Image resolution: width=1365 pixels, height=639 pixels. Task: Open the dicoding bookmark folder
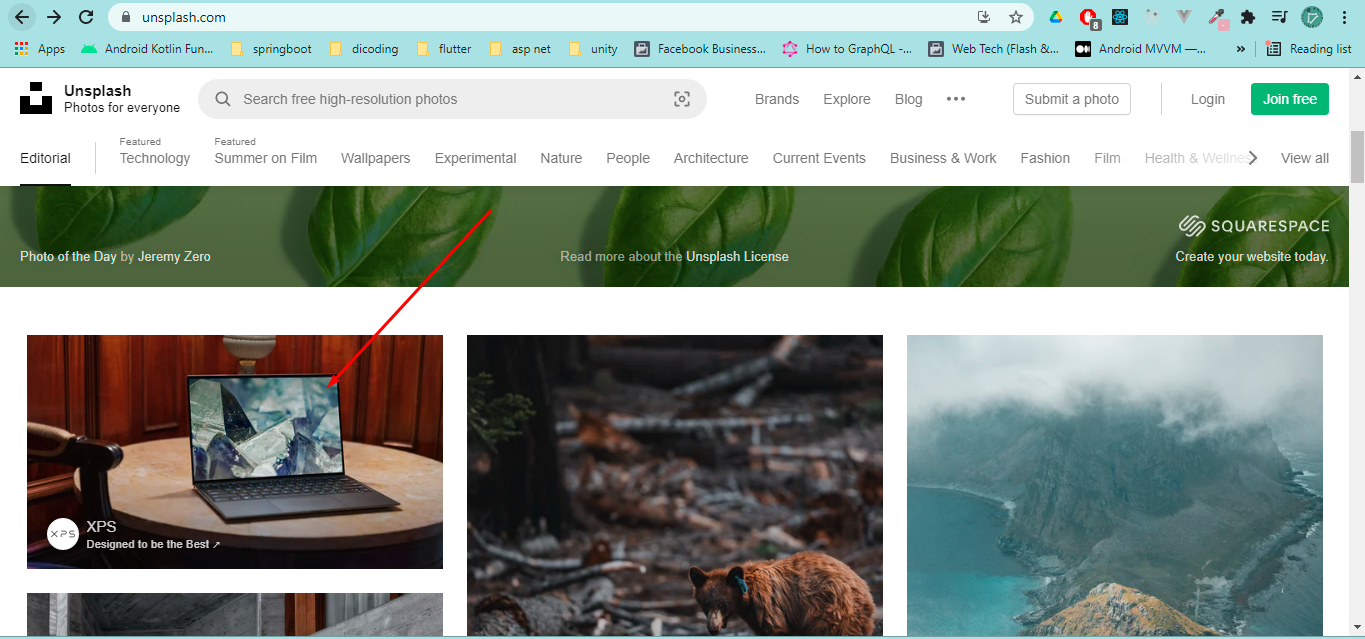[364, 49]
